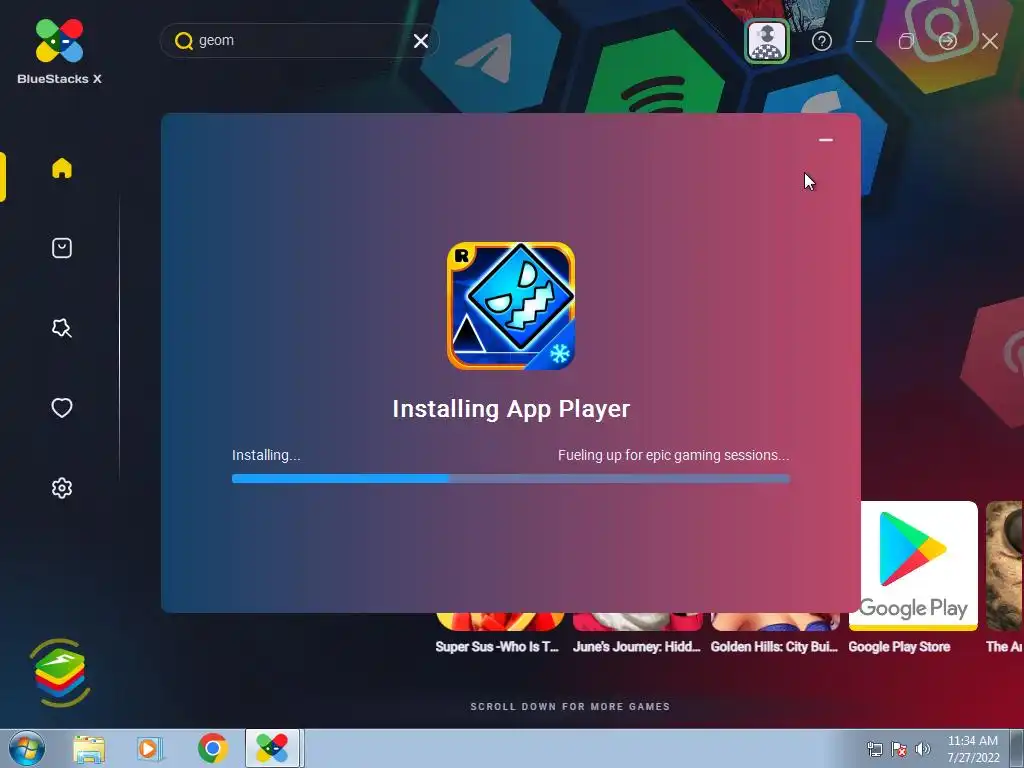This screenshot has height=768, width=1024.
Task: Open the Windows Start button
Action: 27,748
